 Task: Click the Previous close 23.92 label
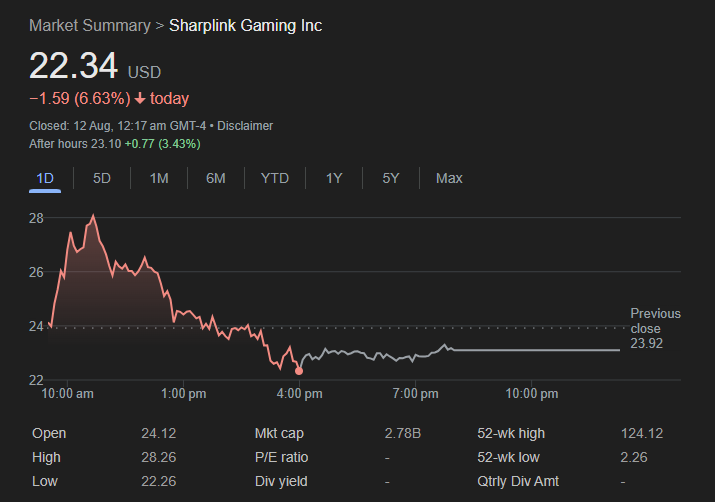[x=654, y=328]
